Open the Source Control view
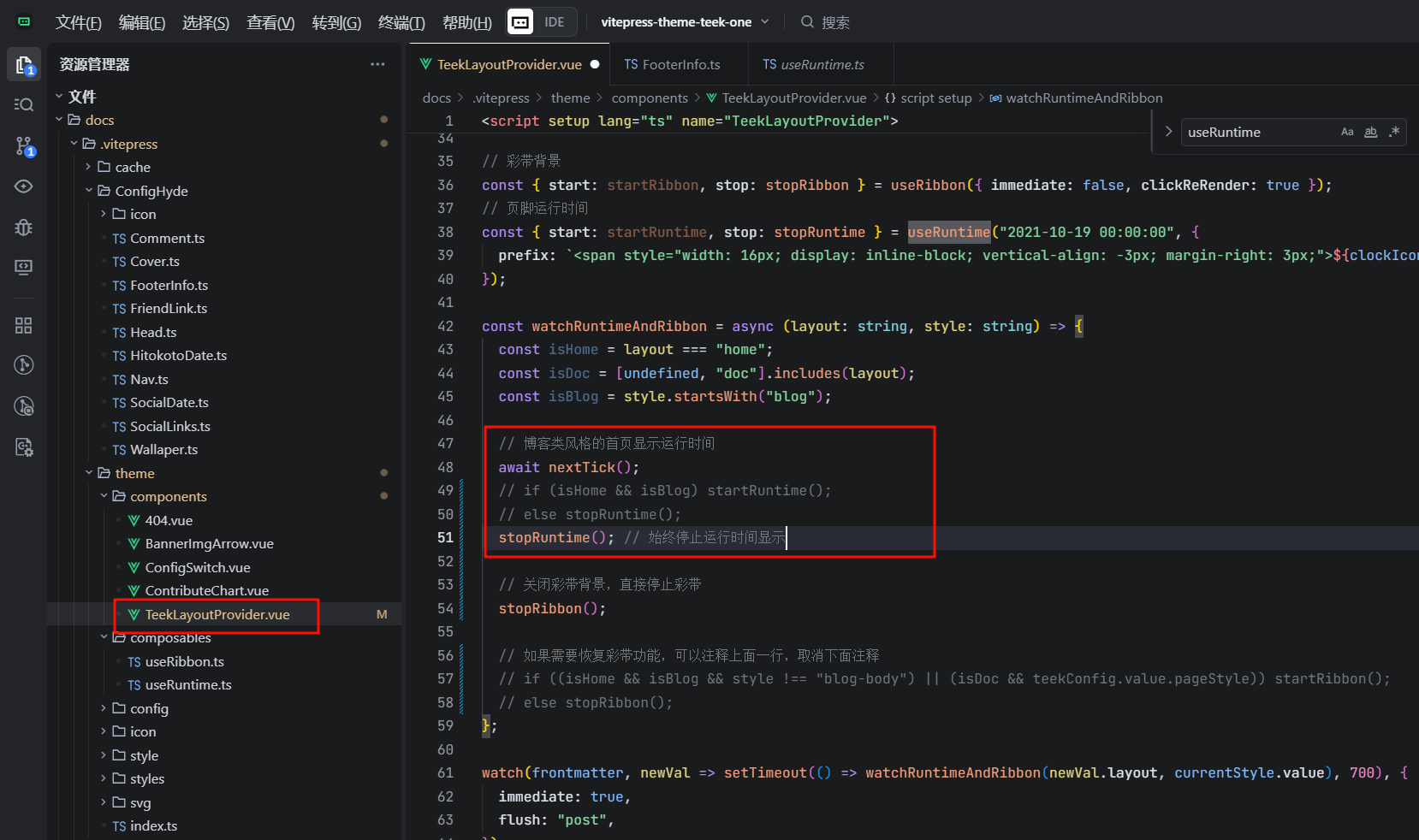This screenshot has height=840, width=1419. [24, 146]
